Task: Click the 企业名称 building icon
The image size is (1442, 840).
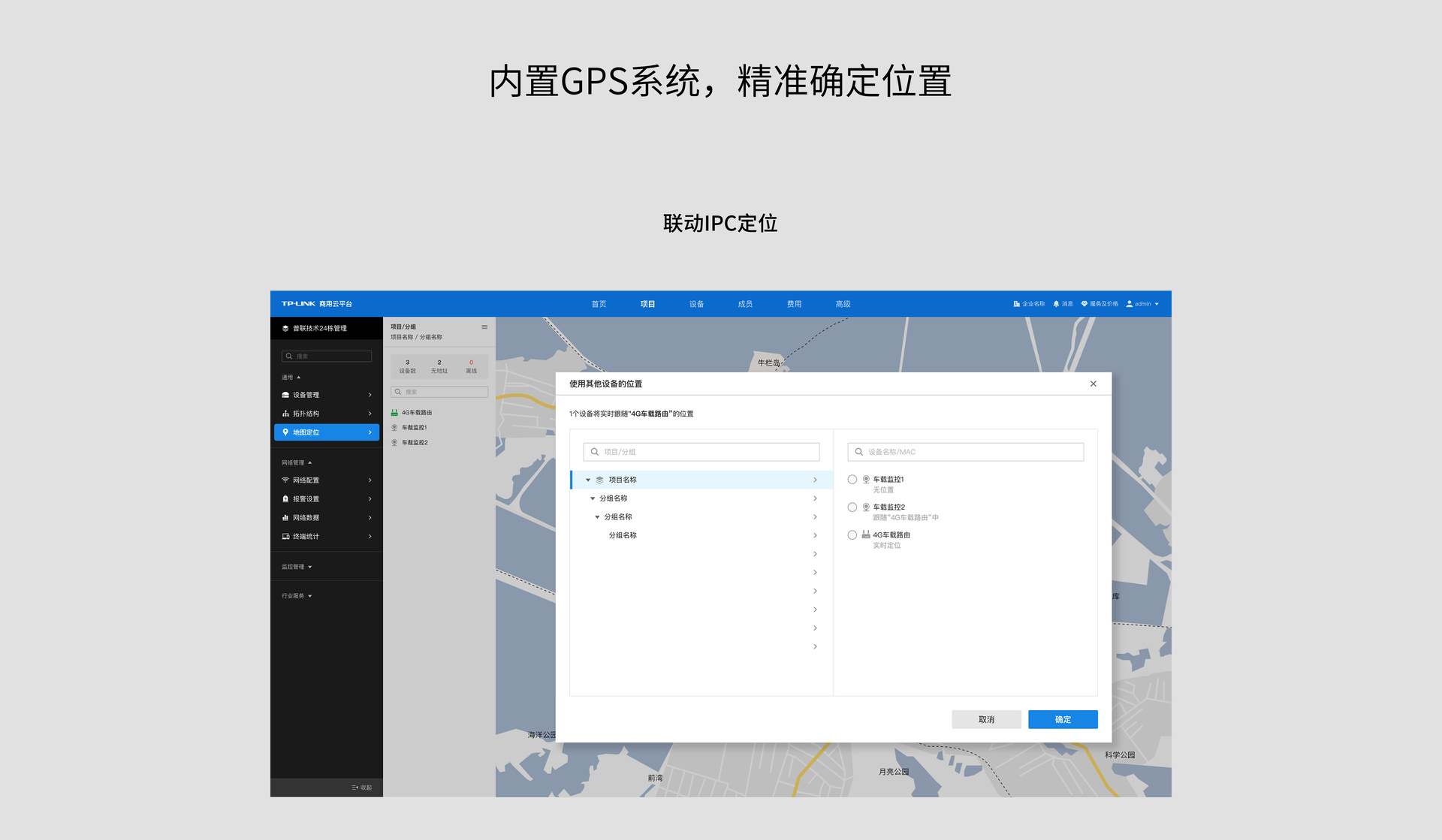Action: coord(1016,304)
